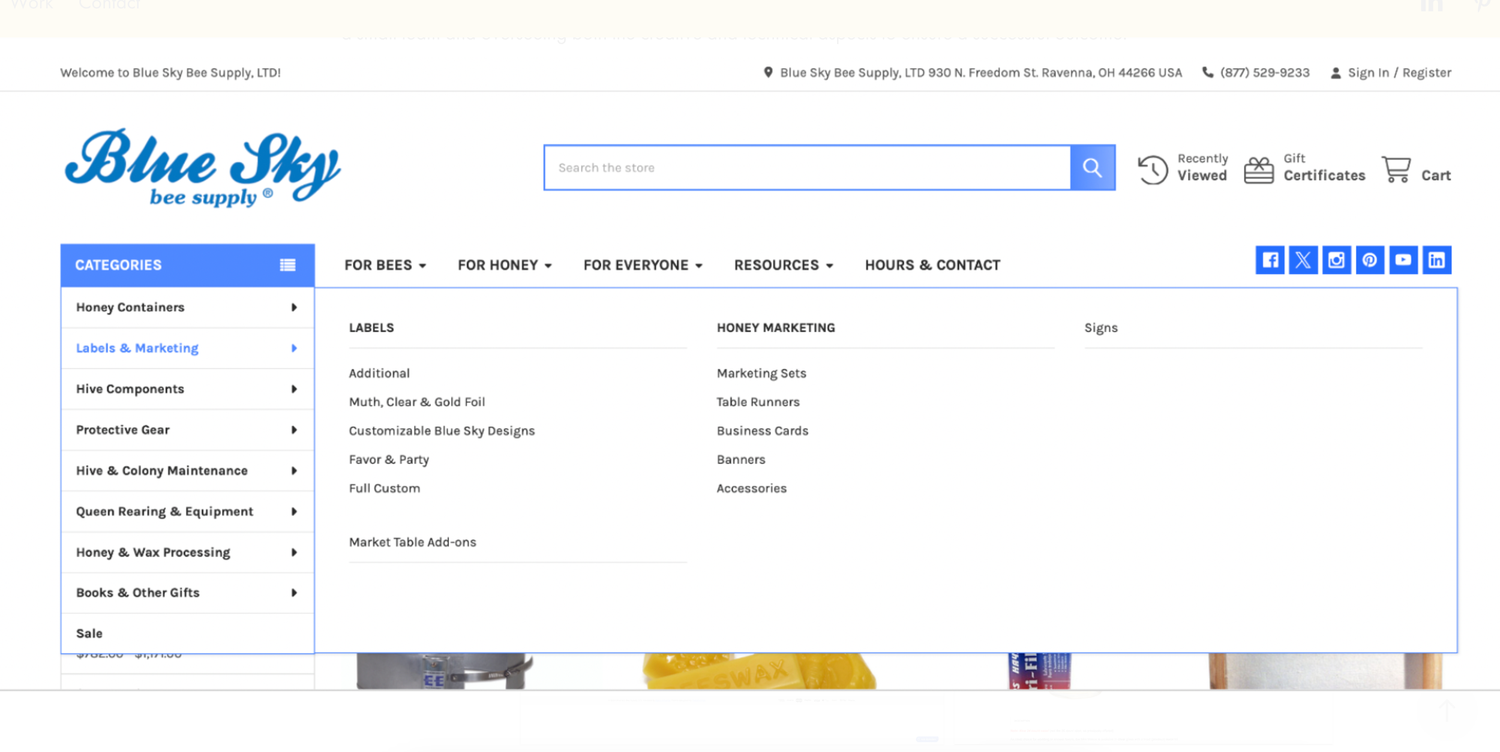Open the Instagram social icon
This screenshot has height=752, width=1500.
coord(1336,260)
